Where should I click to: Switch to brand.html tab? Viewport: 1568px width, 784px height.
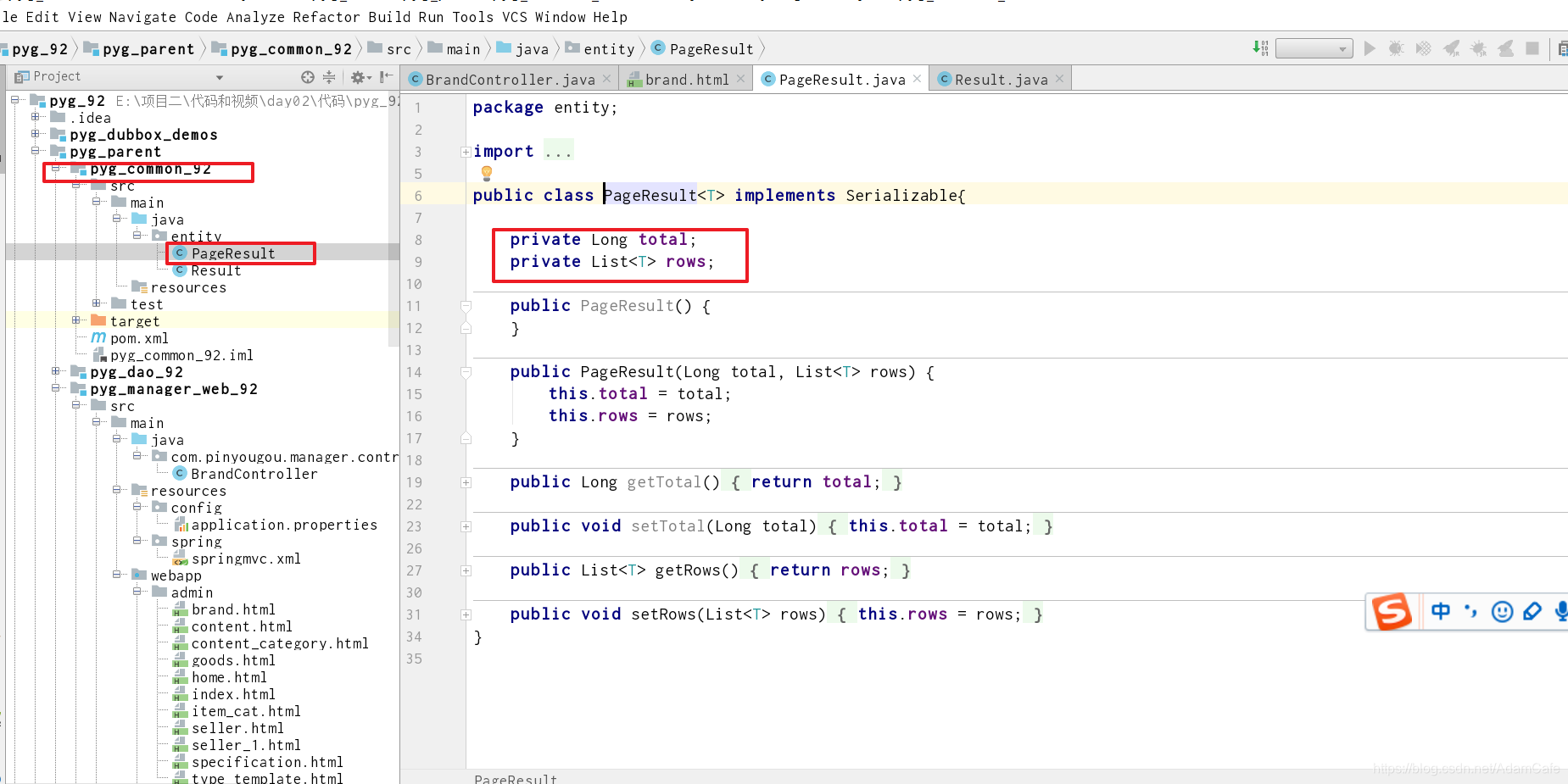click(686, 80)
